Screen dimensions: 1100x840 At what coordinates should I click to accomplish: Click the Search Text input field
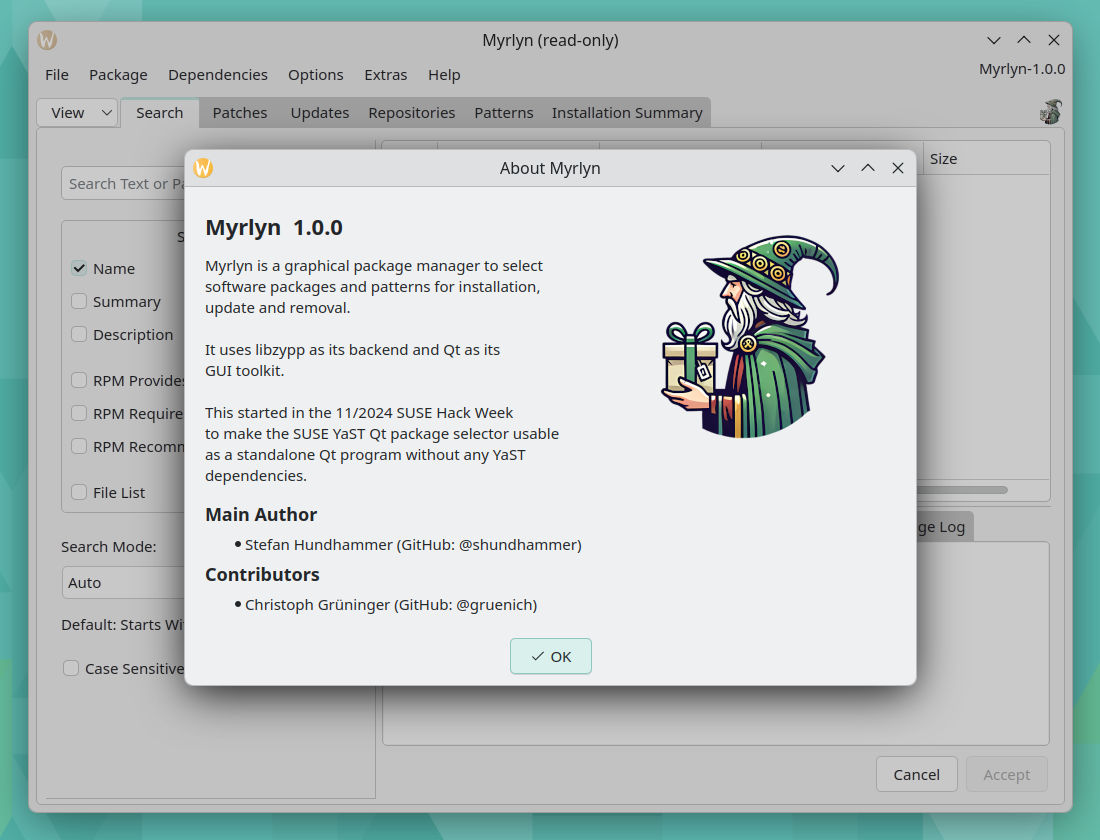click(120, 182)
